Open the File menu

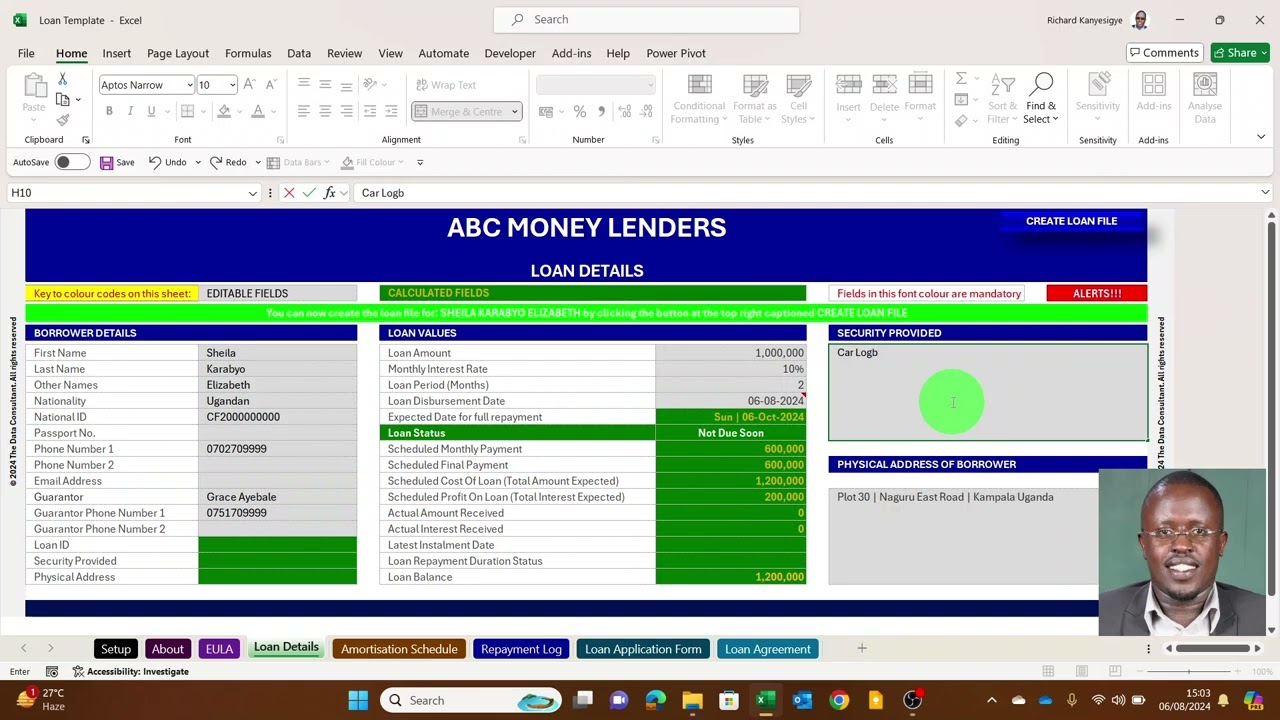tap(26, 53)
